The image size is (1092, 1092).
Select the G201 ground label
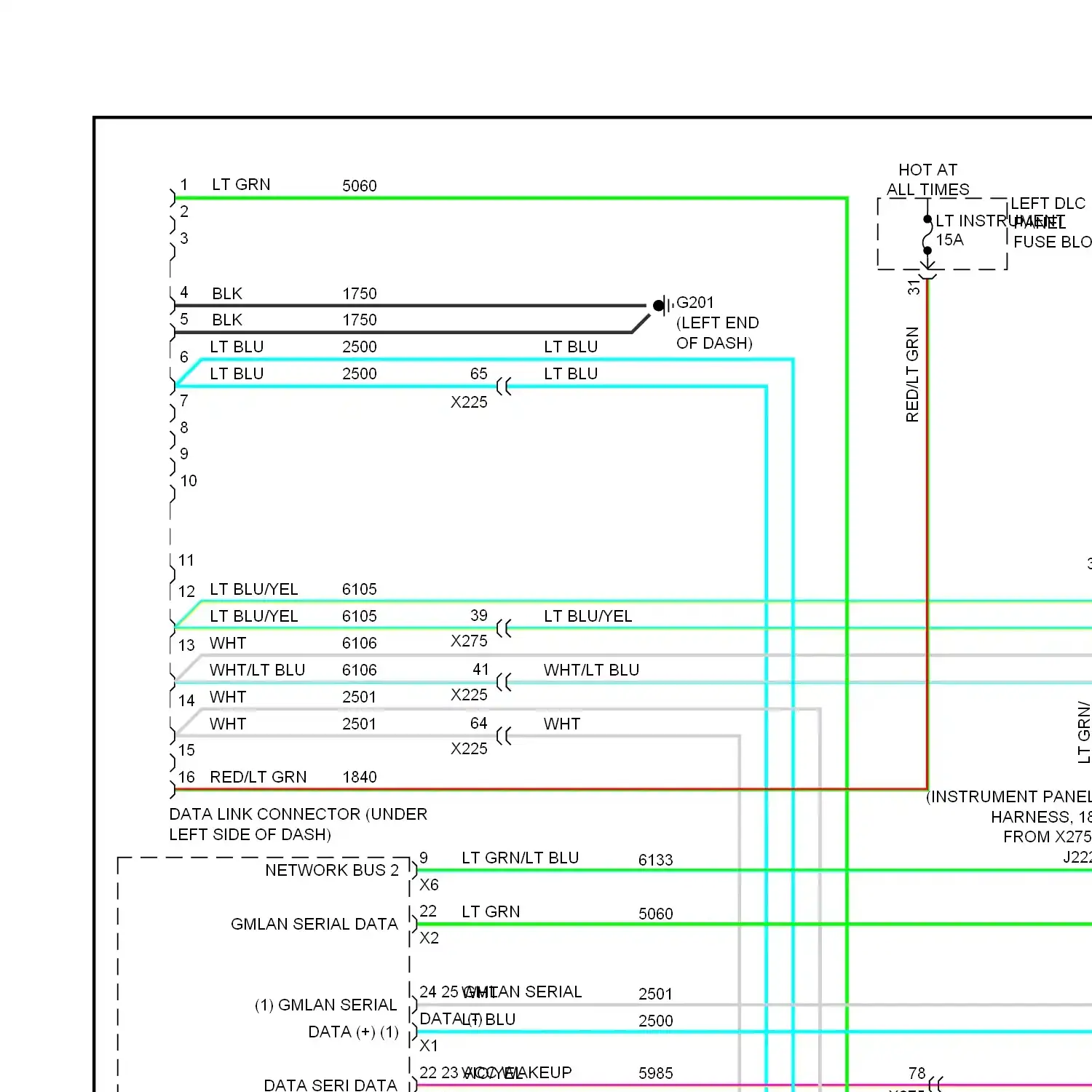click(695, 302)
